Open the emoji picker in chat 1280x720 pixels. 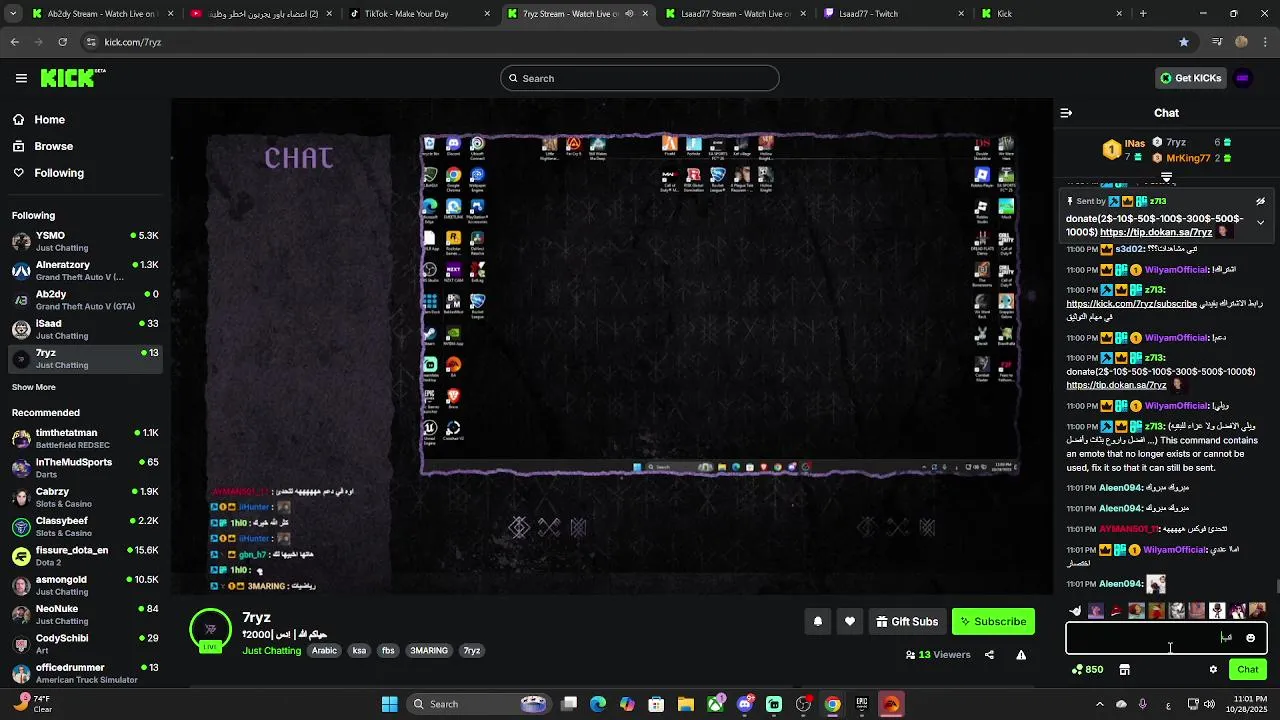(x=1250, y=638)
